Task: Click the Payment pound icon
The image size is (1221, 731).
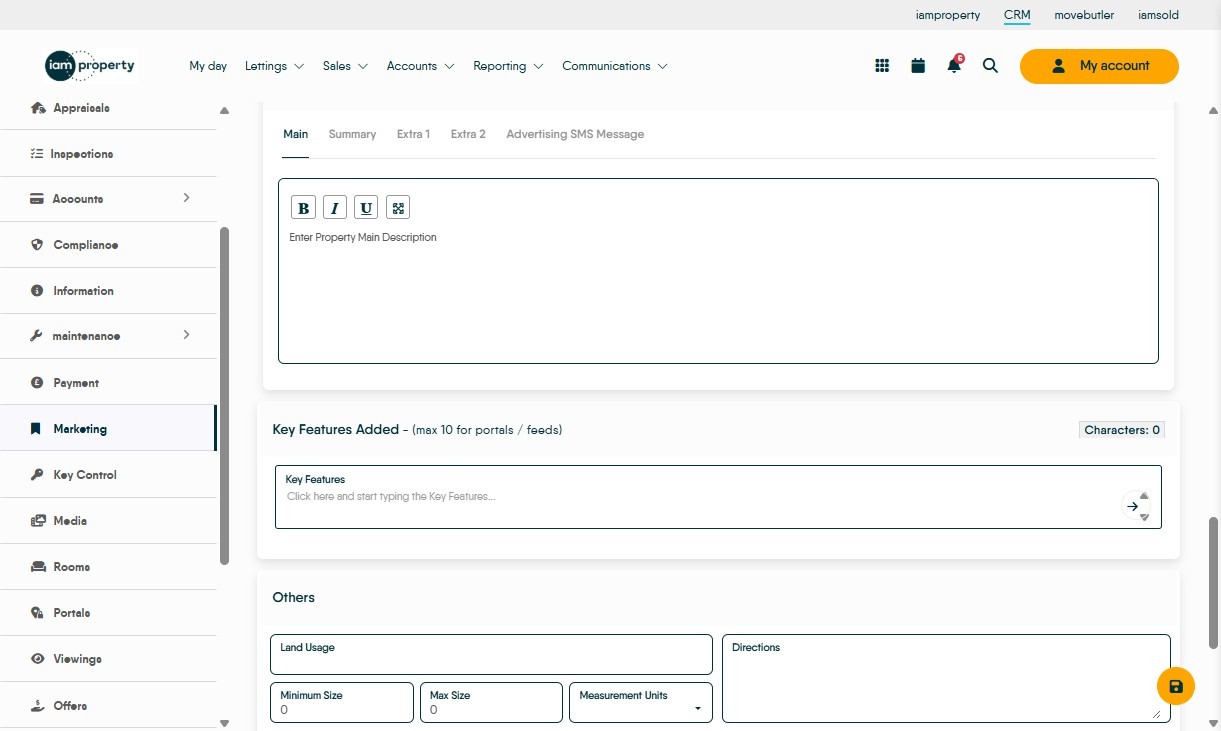Action: [37, 383]
